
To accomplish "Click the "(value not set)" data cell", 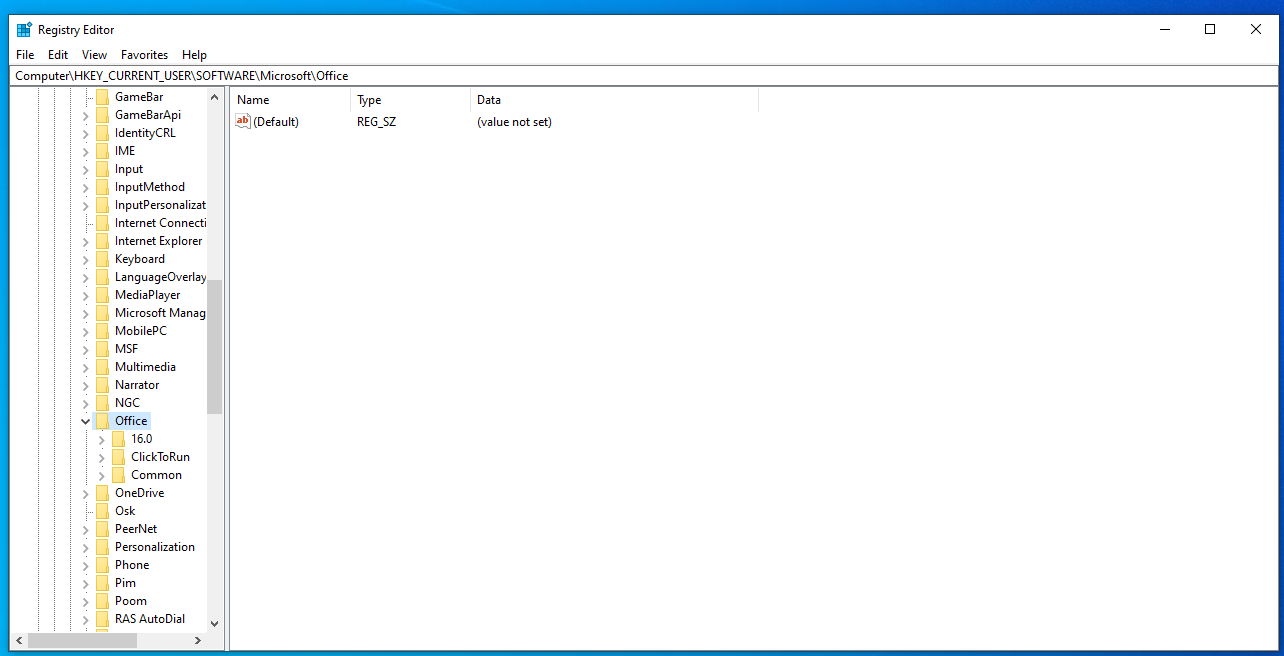I will coord(514,122).
